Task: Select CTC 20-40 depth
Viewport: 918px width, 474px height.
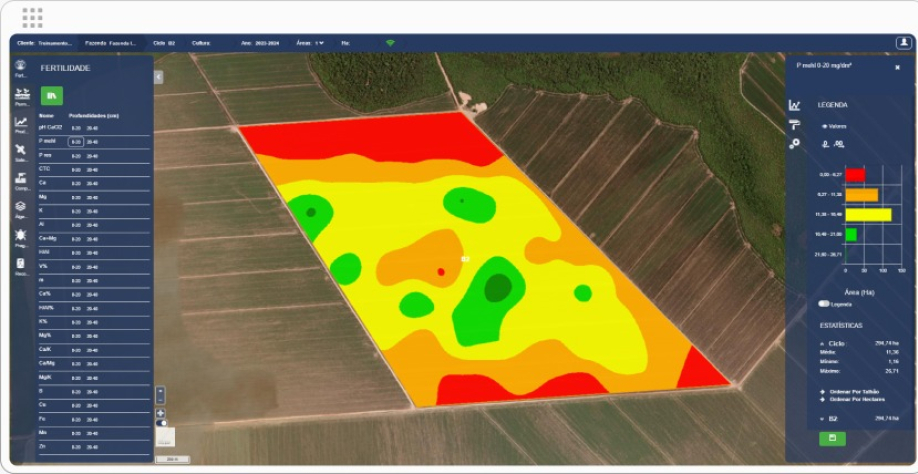Action: (x=93, y=170)
